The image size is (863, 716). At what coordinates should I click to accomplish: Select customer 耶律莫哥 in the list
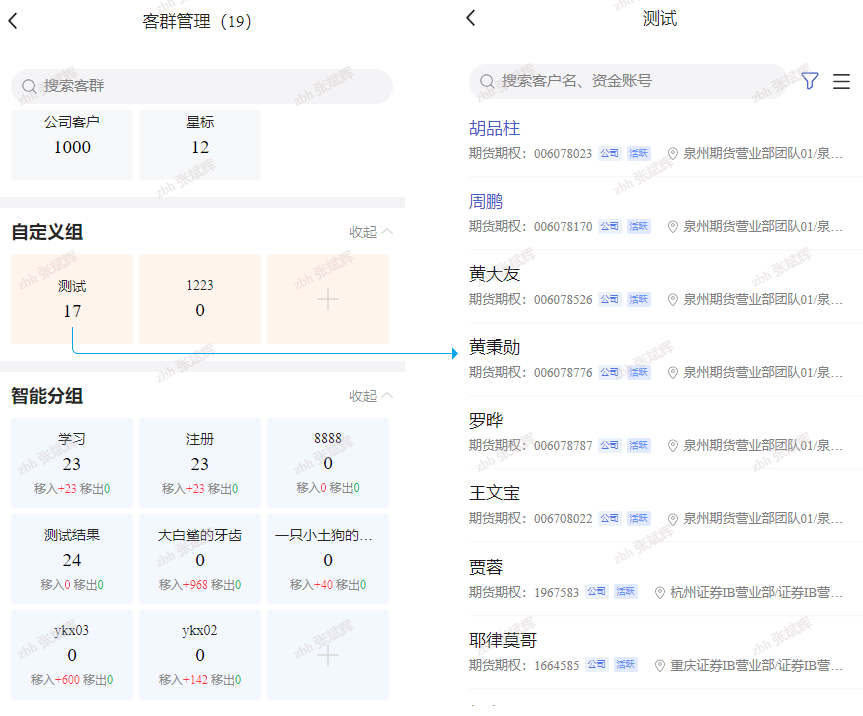pos(502,641)
